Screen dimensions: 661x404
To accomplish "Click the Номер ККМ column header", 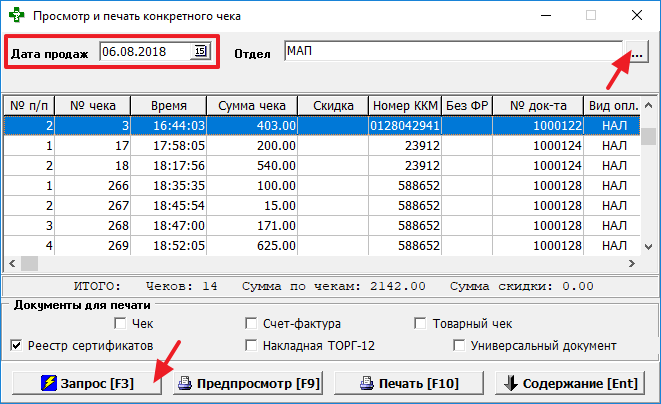I will point(405,105).
